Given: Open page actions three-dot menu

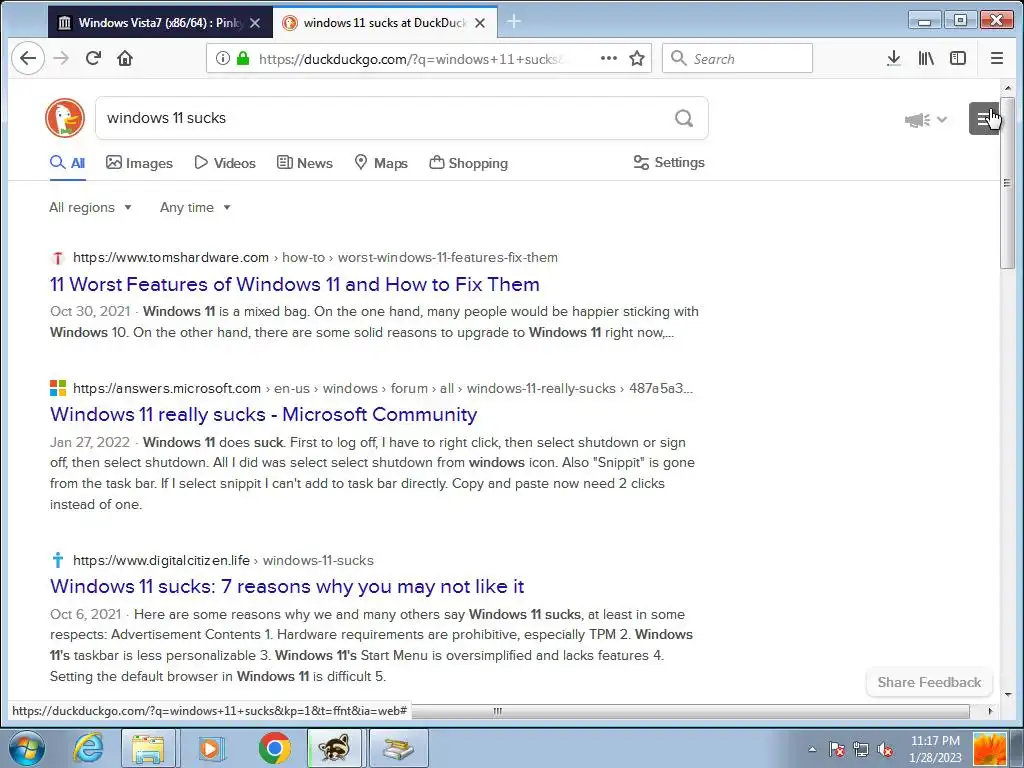Looking at the screenshot, I should (609, 59).
